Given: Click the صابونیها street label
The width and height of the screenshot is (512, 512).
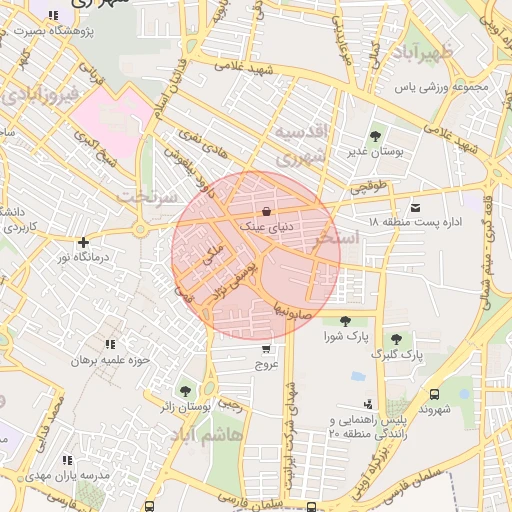Looking at the screenshot, I should pos(293,312).
